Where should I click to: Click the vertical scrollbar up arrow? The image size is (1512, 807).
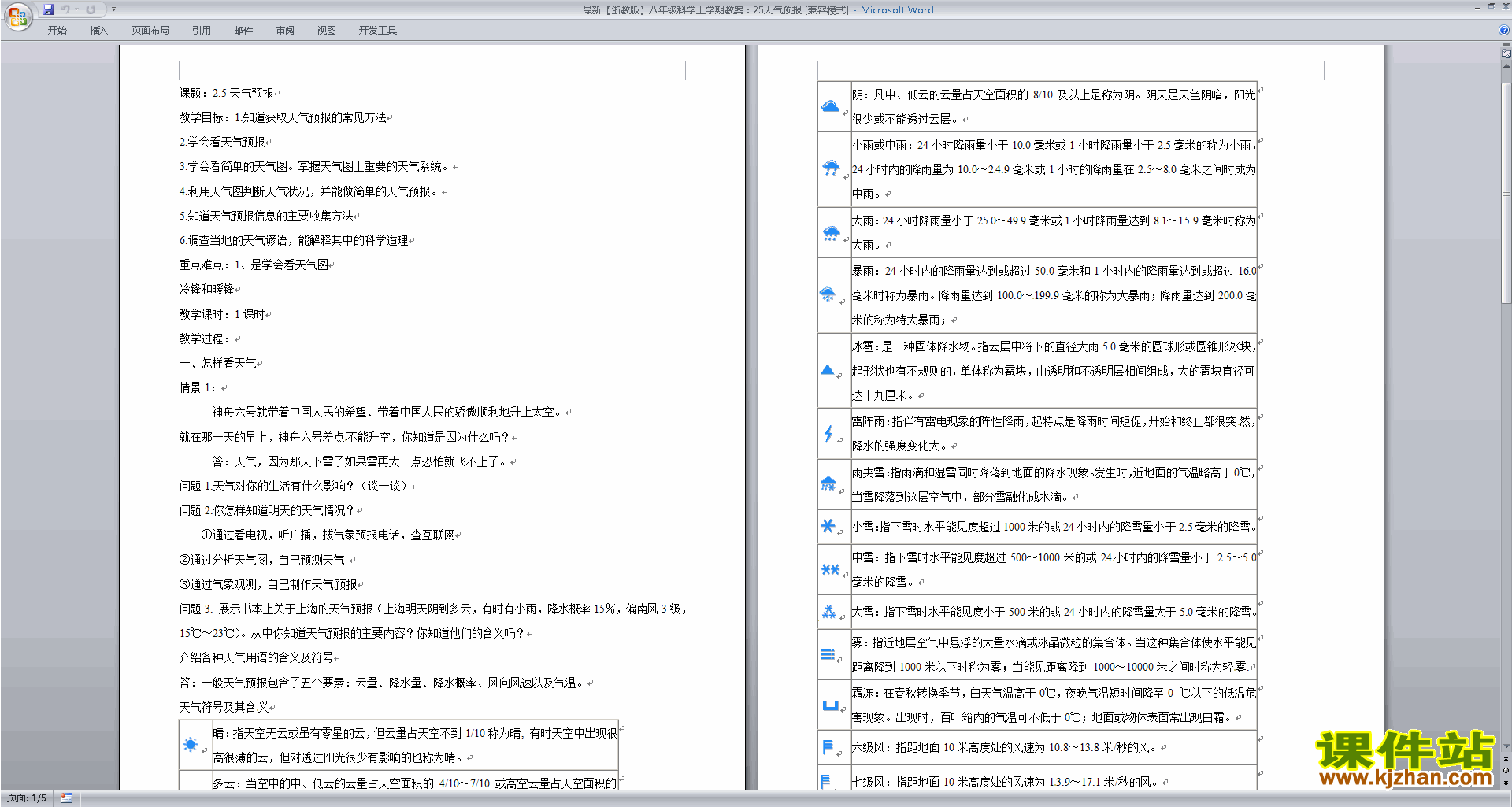point(1506,66)
